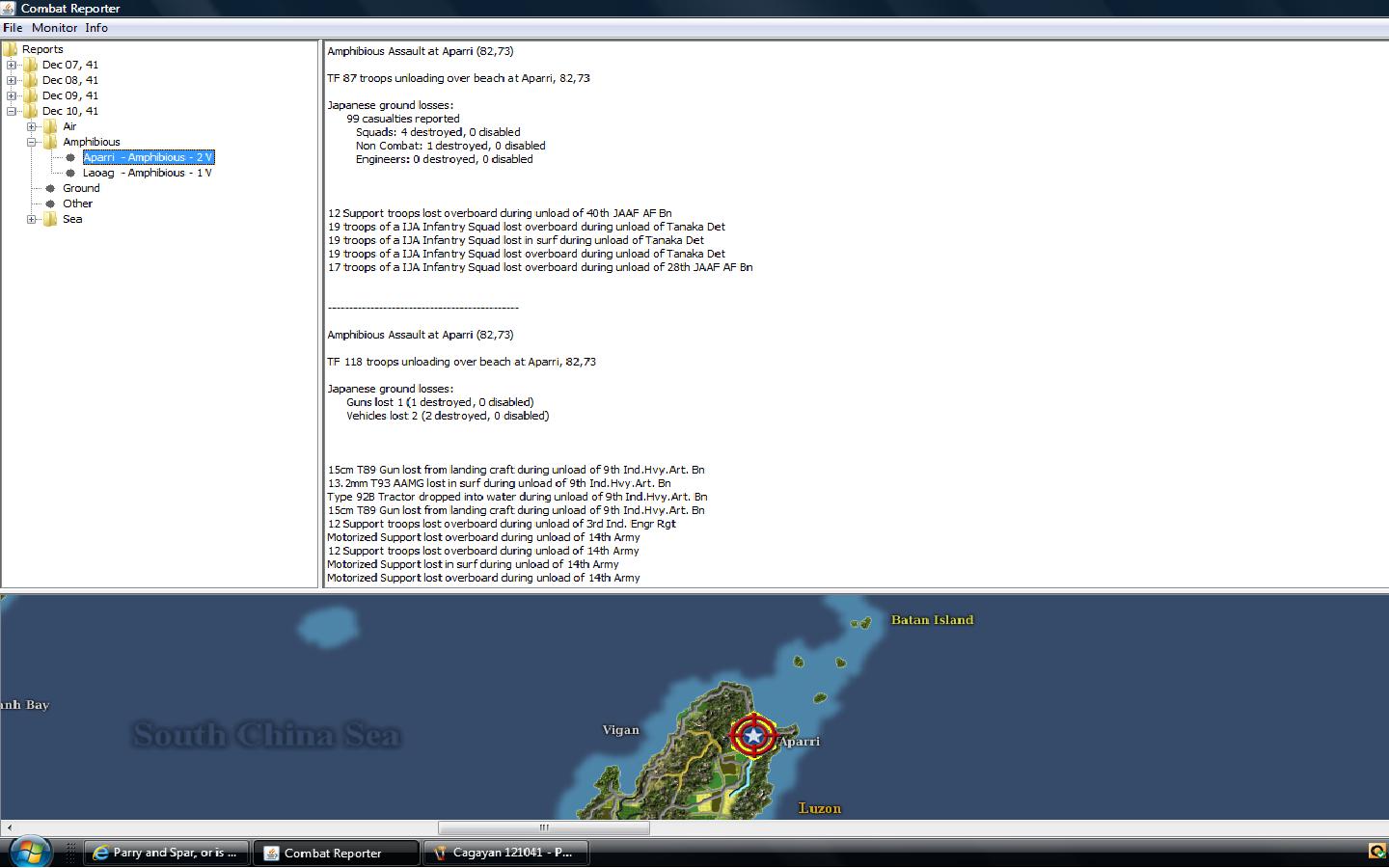The width and height of the screenshot is (1389, 868).
Task: Click the Dec 09, 41 folder icon
Action: coord(30,95)
